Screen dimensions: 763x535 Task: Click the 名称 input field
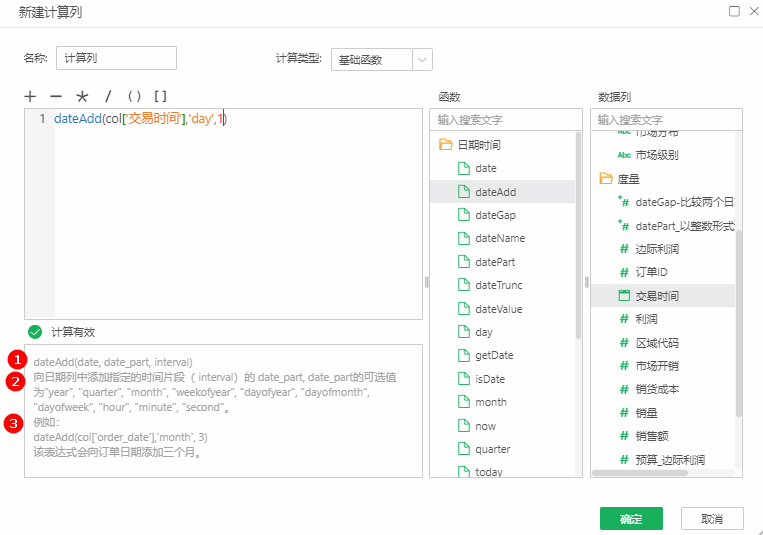116,58
